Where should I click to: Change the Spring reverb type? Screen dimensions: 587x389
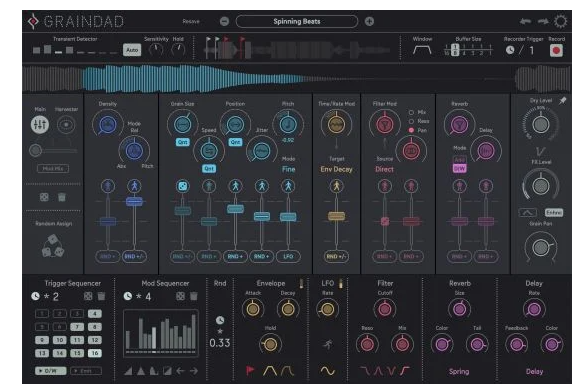[459, 371]
